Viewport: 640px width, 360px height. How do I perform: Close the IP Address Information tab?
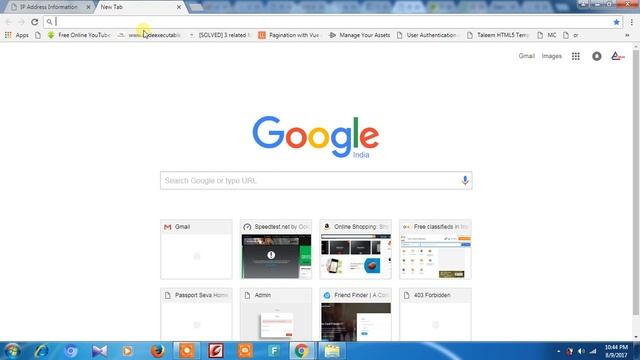[x=88, y=7]
